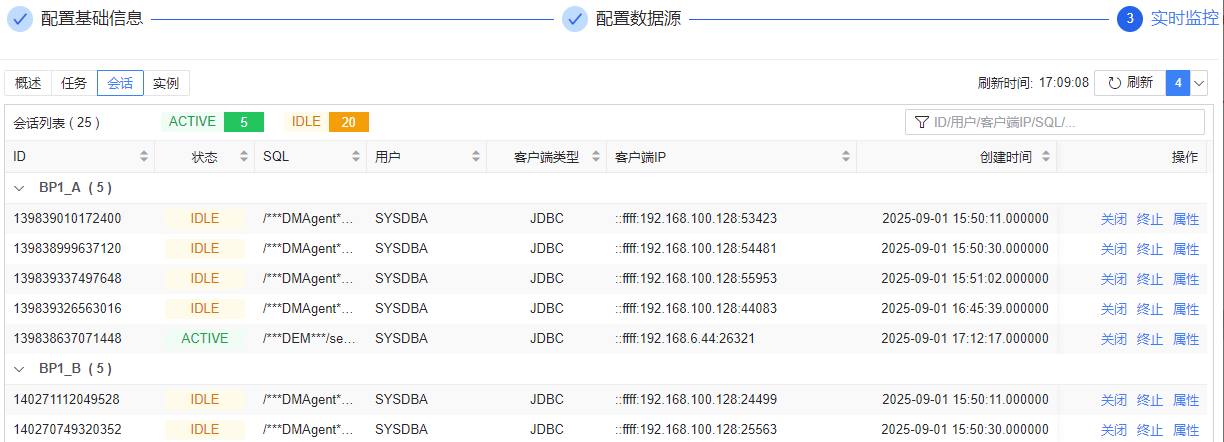Click creation time 2025-09-01 16:45:39.000000
The height and width of the screenshot is (442, 1224).
[965, 309]
